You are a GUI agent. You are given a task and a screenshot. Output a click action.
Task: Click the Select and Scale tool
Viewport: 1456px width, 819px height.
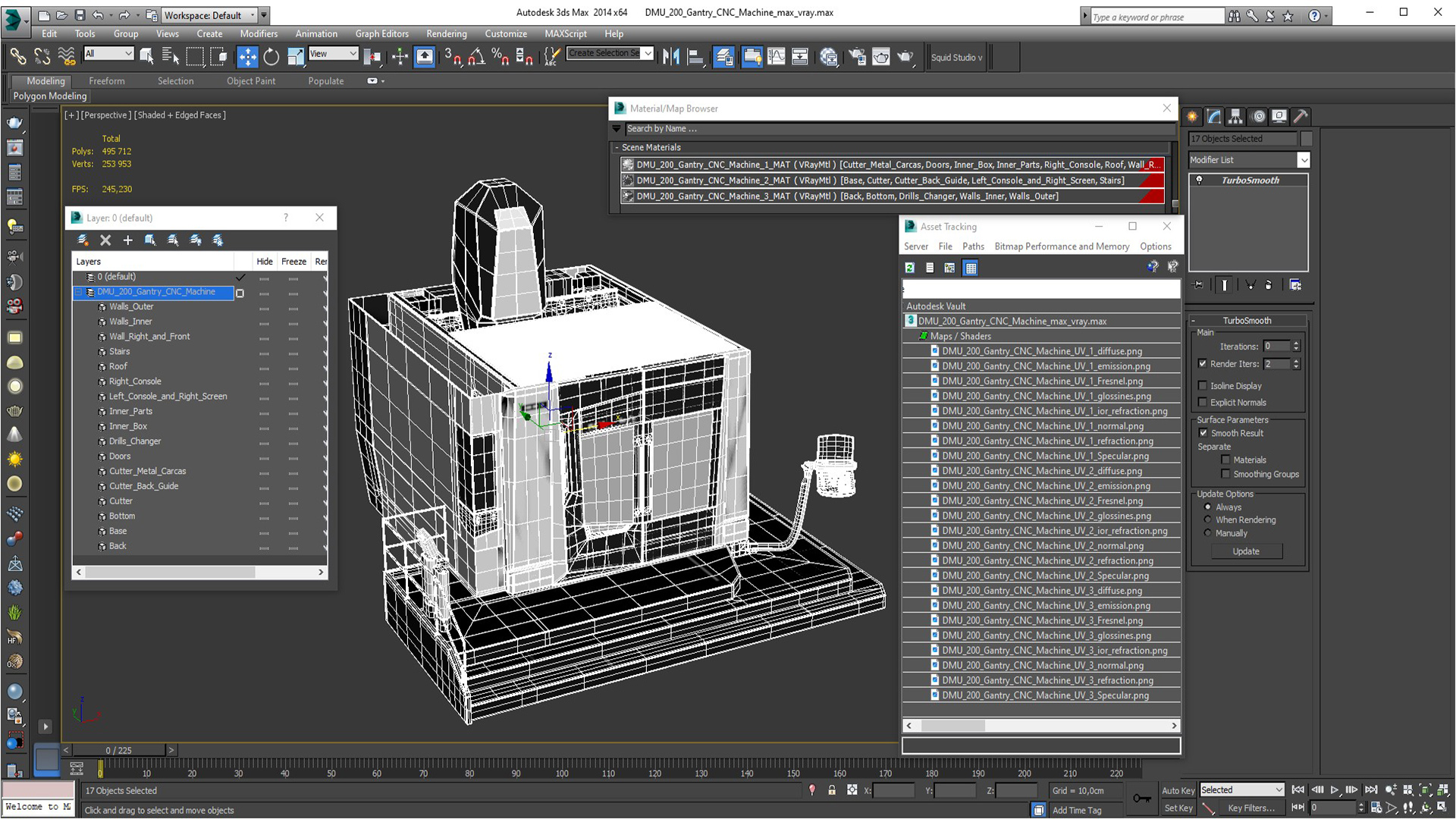[x=296, y=57]
